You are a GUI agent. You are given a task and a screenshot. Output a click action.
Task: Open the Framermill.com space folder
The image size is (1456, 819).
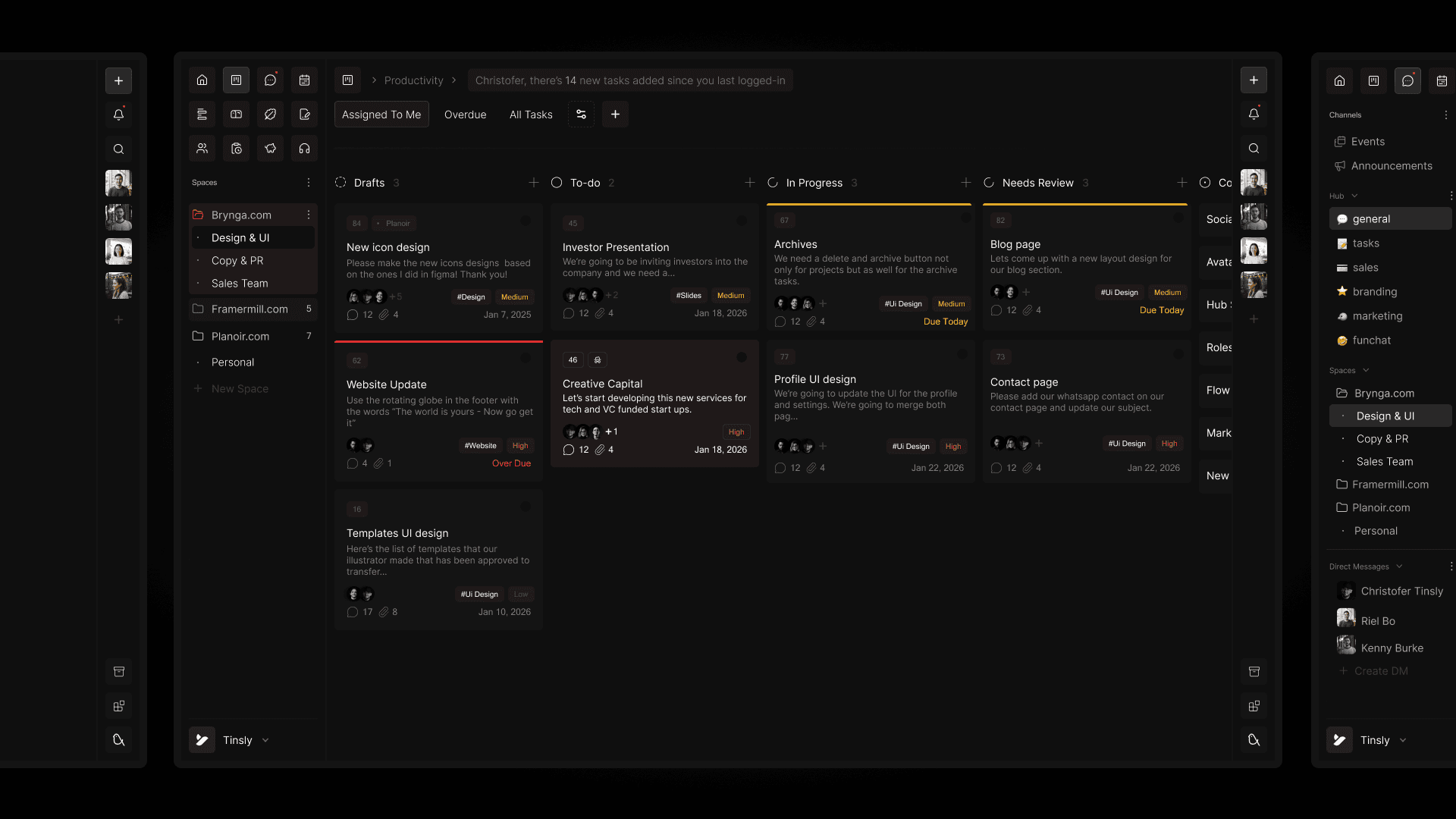tap(249, 309)
